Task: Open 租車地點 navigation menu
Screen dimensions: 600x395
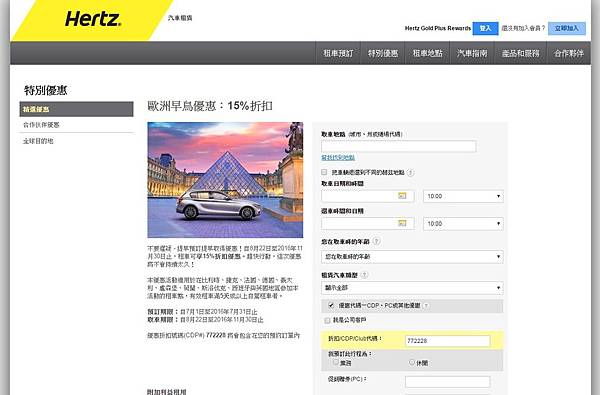Action: tap(427, 53)
